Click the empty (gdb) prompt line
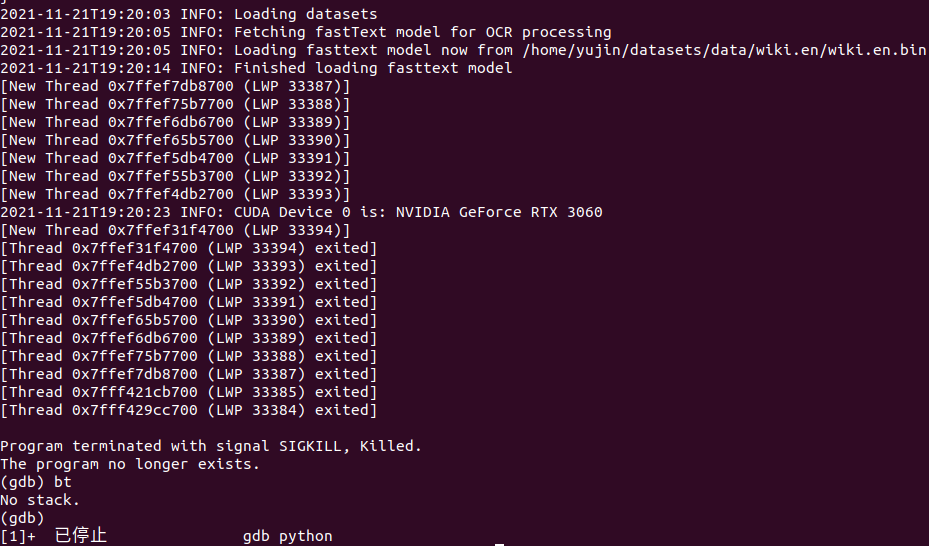Screen dimensions: 929x546 tap(23, 518)
